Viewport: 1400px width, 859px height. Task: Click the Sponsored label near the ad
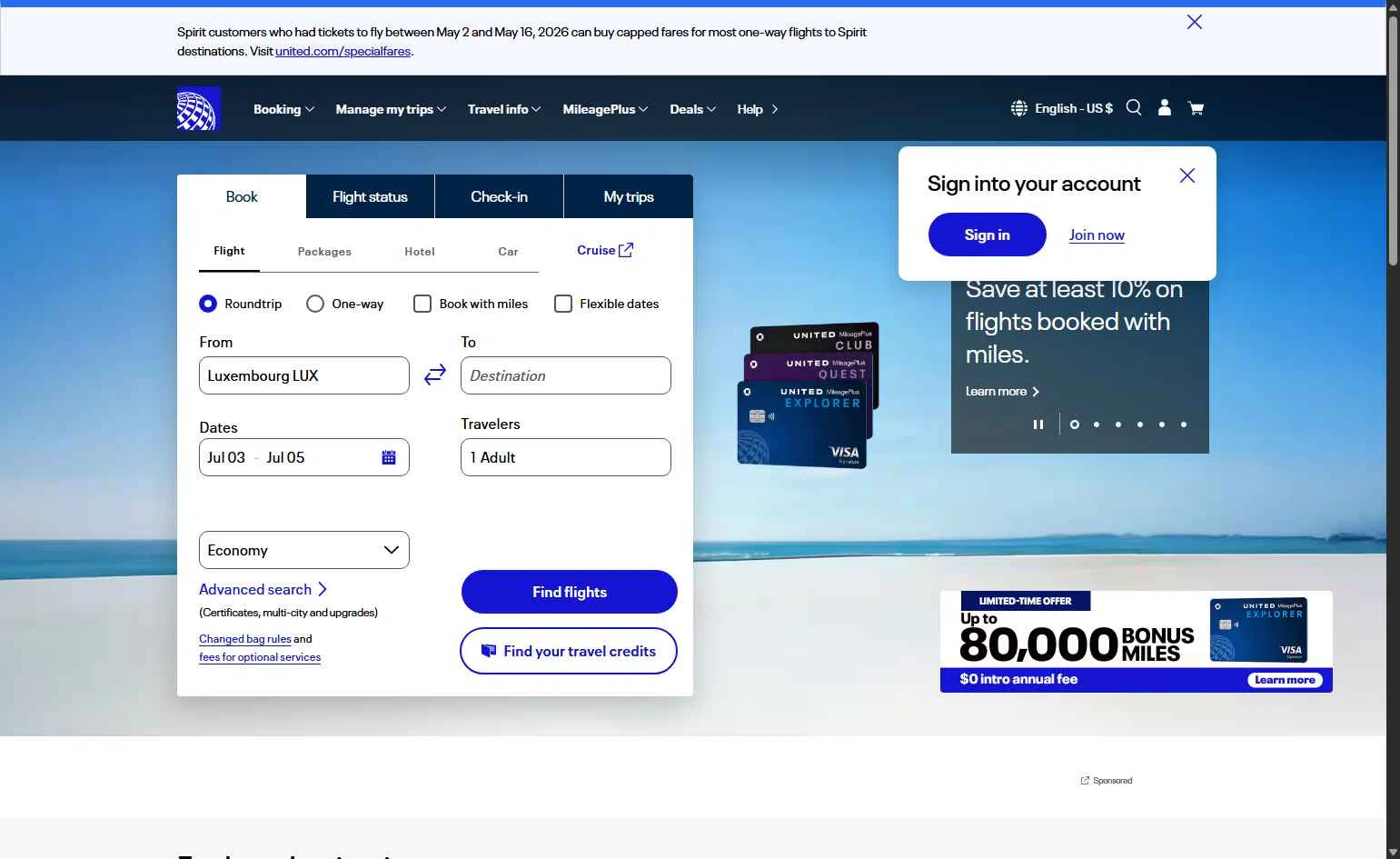1107,781
